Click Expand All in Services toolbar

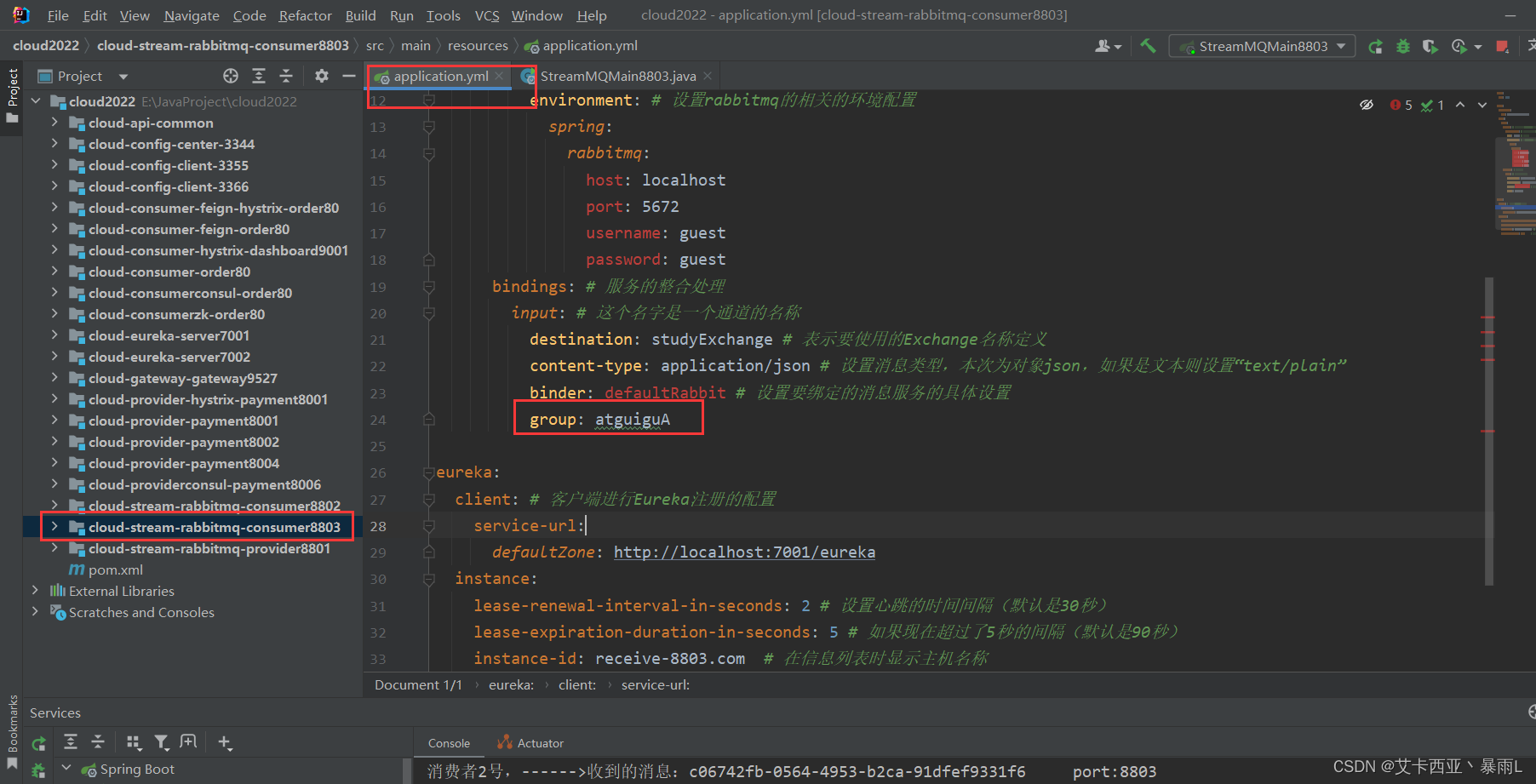71,742
